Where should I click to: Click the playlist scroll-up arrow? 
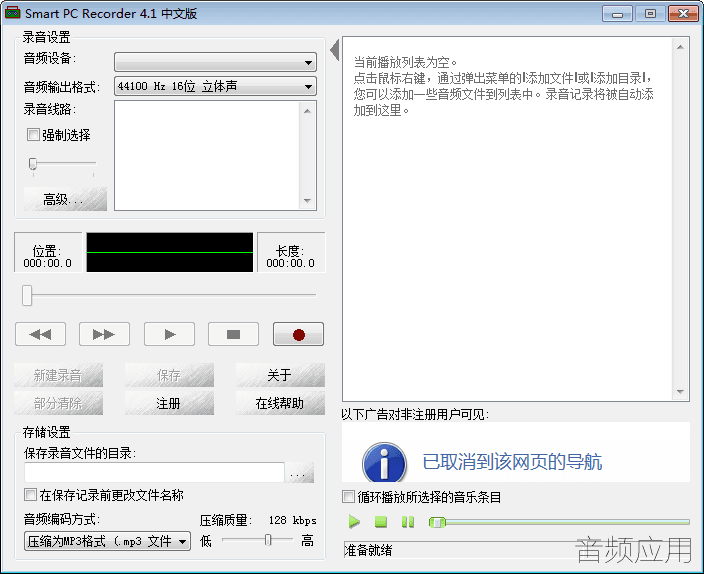coord(680,47)
